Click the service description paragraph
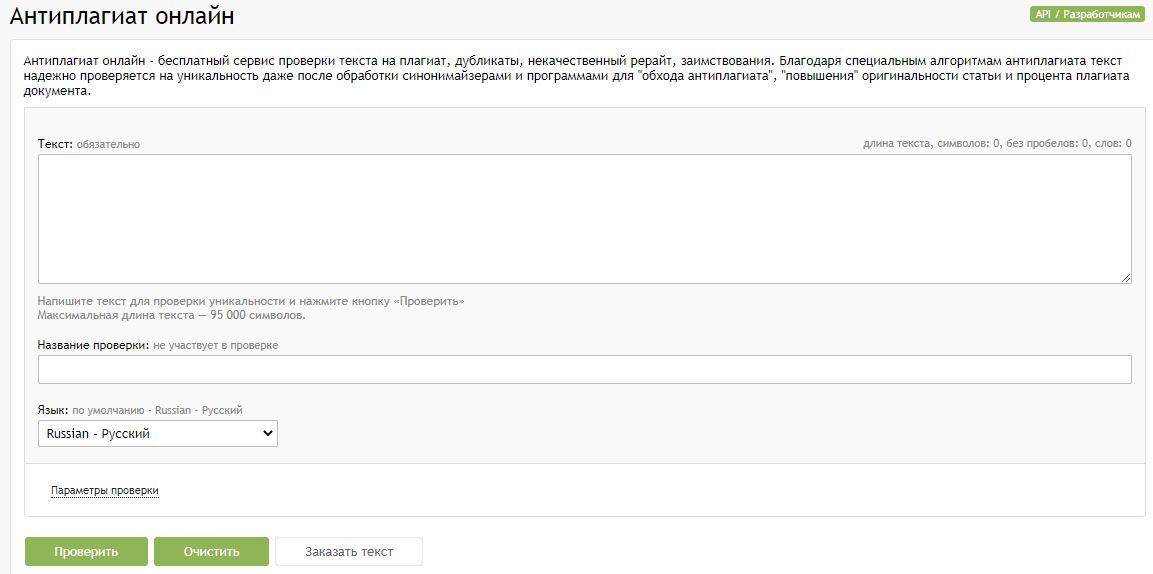 (576, 76)
